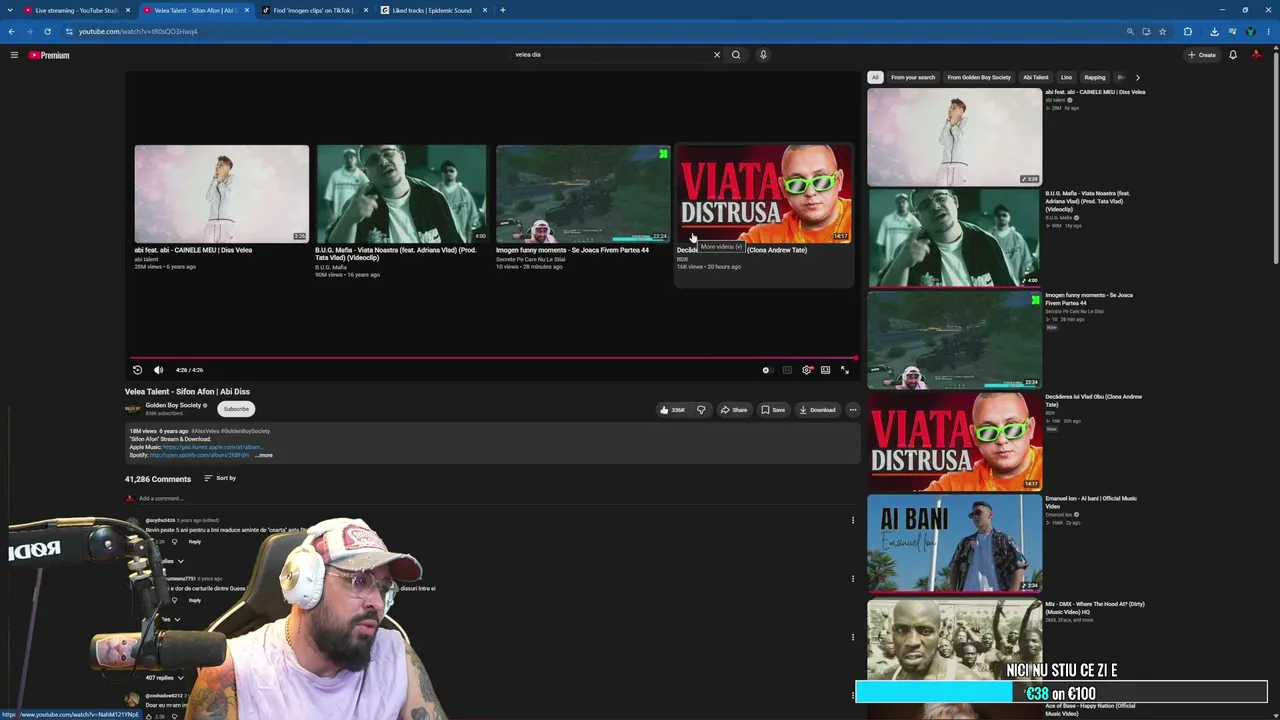The width and height of the screenshot is (1280, 720).
Task: Open sidebar Emanuel Ion Ai bani video
Action: click(954, 542)
